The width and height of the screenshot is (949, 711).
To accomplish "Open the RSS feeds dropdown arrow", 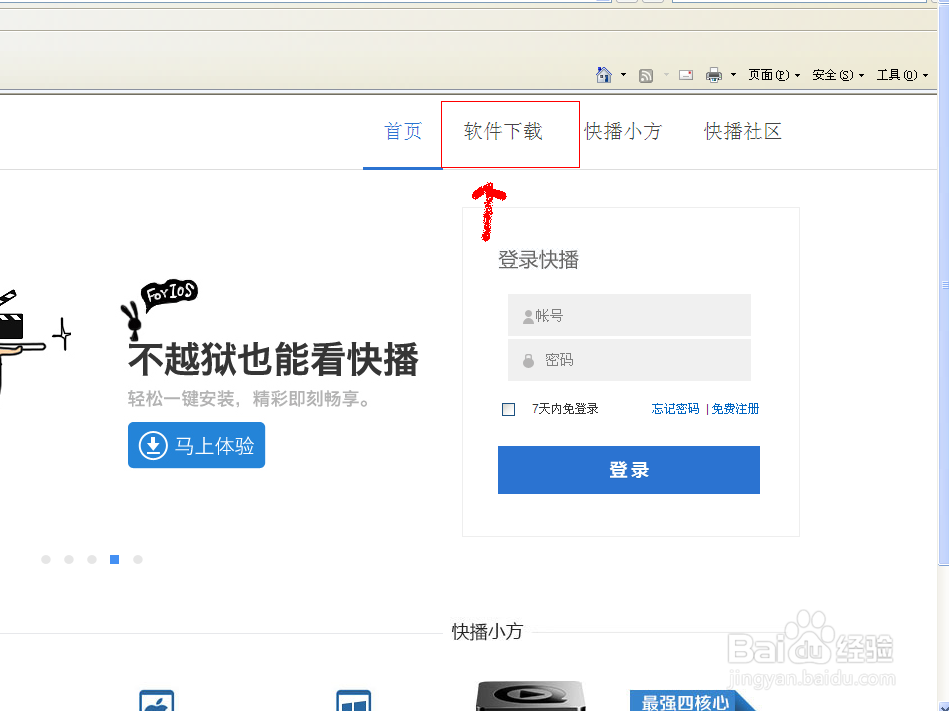I will tap(666, 75).
